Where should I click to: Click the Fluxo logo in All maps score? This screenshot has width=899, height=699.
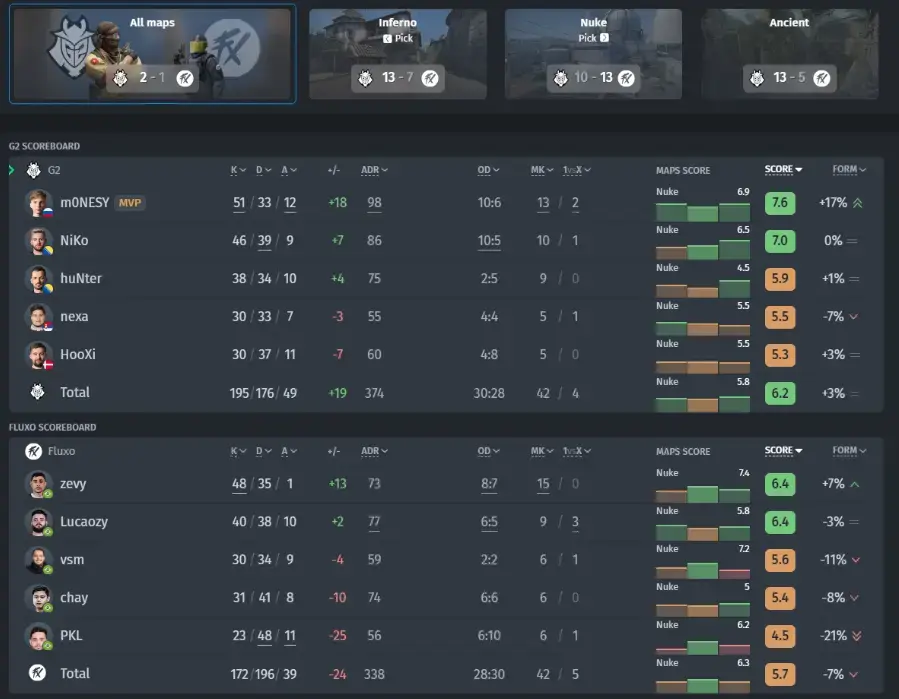click(185, 77)
